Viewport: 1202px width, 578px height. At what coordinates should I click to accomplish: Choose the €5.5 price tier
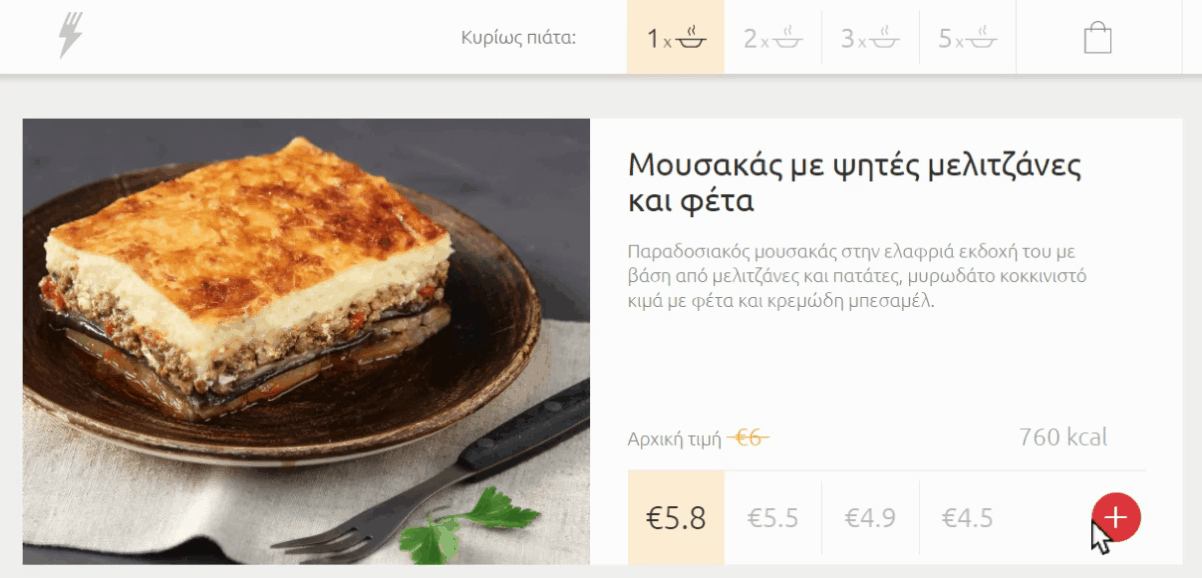click(x=773, y=518)
